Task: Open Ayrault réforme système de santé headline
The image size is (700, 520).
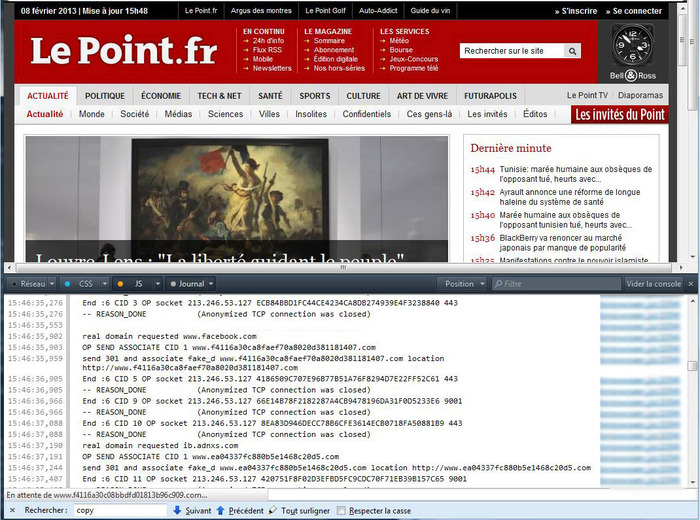Action: click(x=570, y=197)
